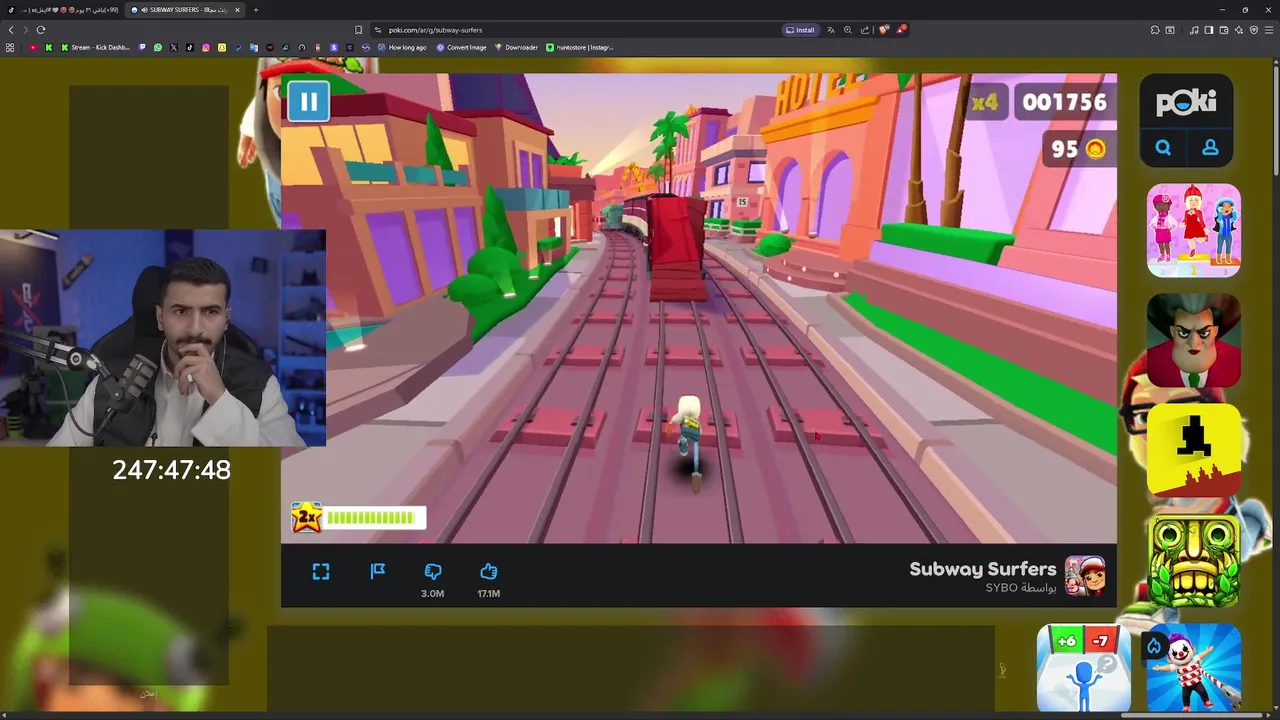The height and width of the screenshot is (720, 1280).
Task: Open Leo AI sparkle icon
Action: pyautogui.click(x=1239, y=30)
